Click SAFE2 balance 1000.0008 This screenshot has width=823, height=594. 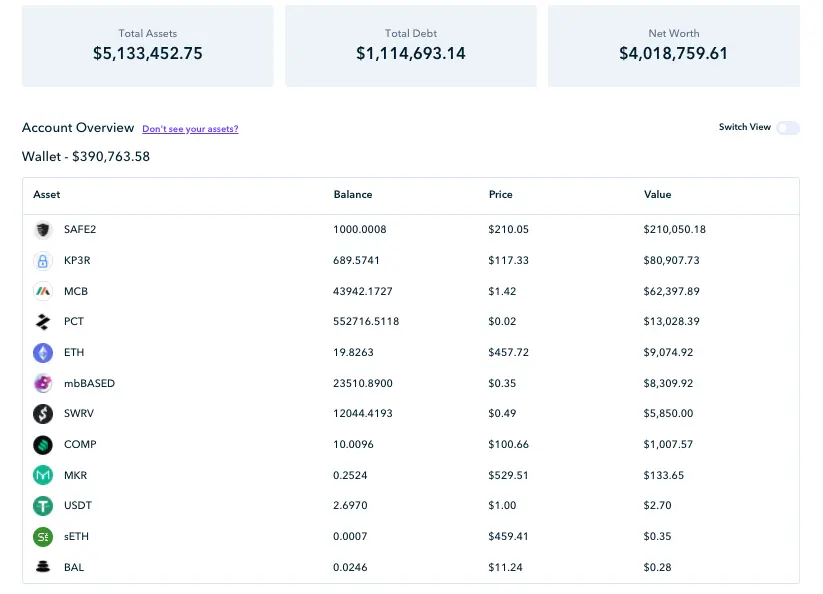tap(360, 229)
